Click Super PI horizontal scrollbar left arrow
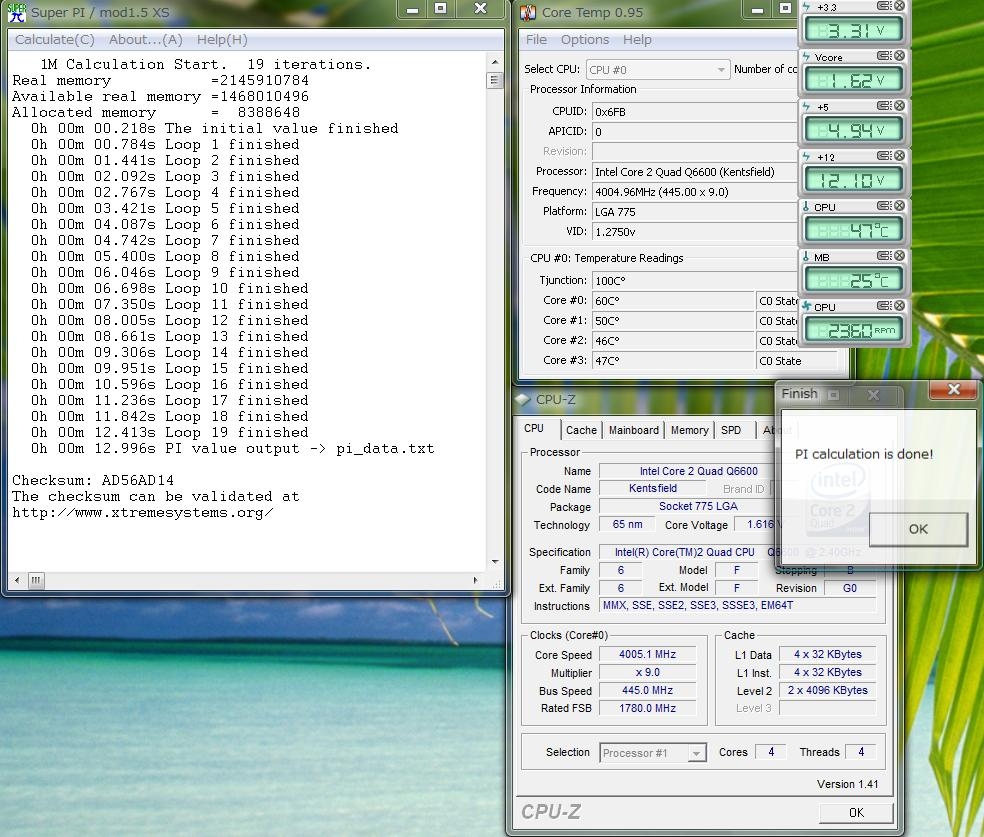The height and width of the screenshot is (837, 984). click(17, 580)
